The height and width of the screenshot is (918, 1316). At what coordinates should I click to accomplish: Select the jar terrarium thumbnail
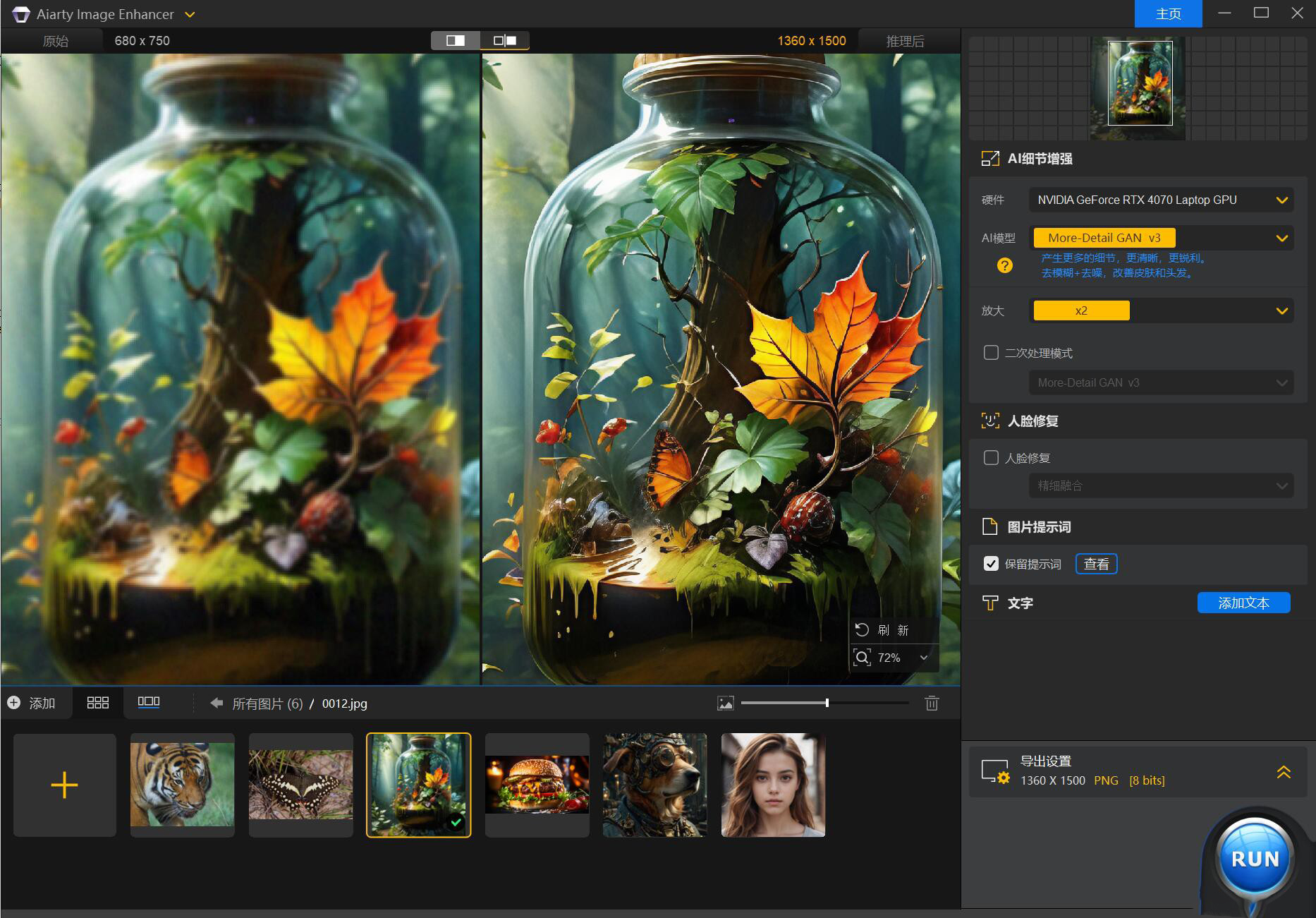pyautogui.click(x=419, y=785)
